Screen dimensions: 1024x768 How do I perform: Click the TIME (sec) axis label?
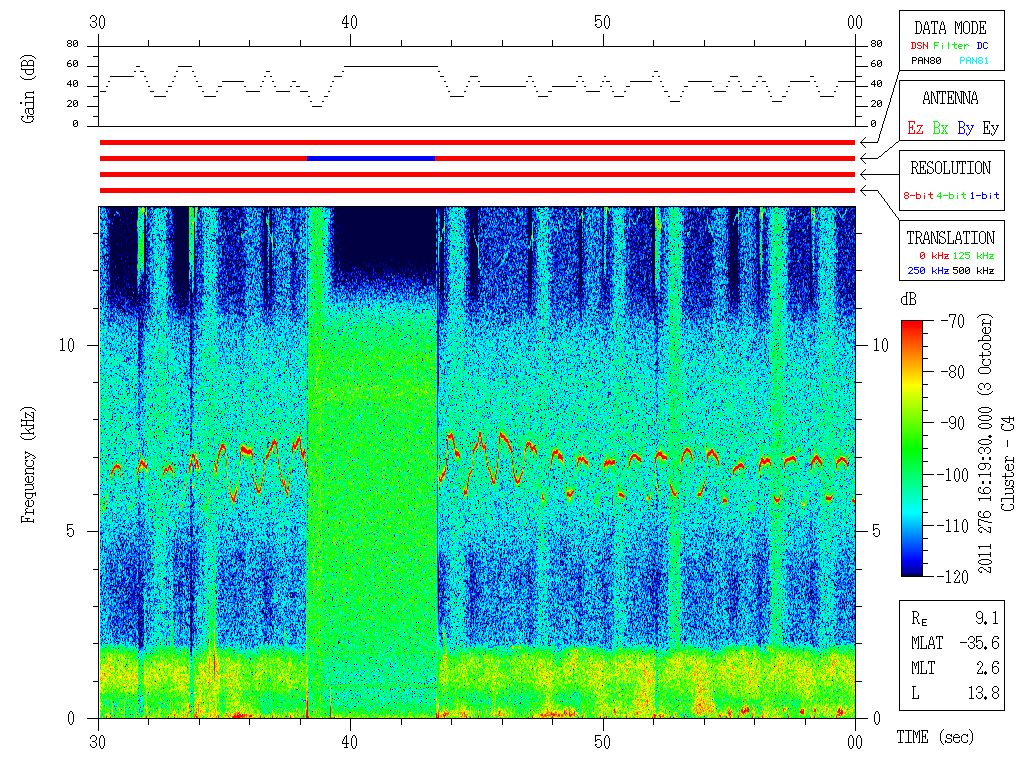coord(935,737)
